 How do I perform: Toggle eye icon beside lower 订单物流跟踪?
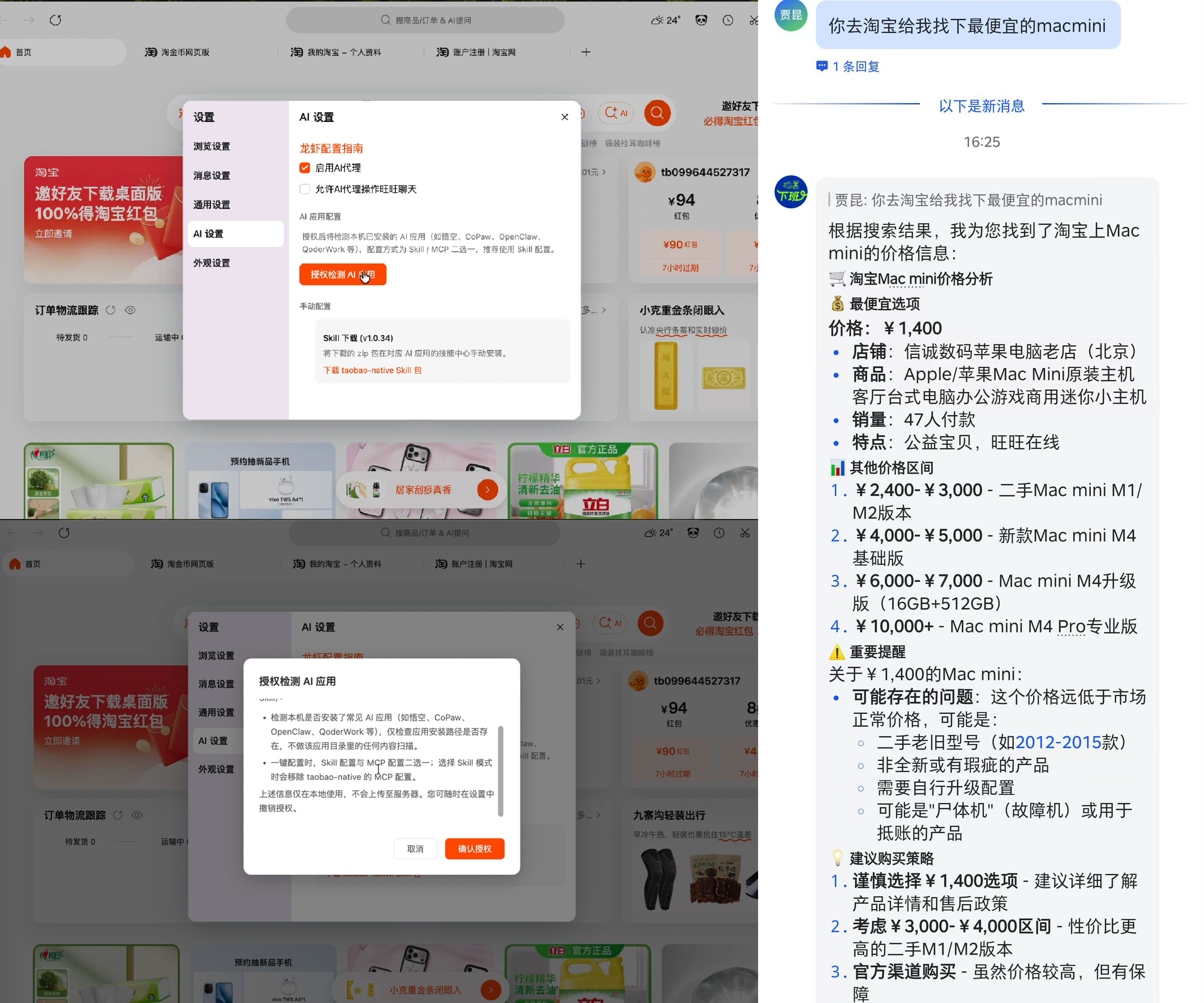click(x=137, y=815)
